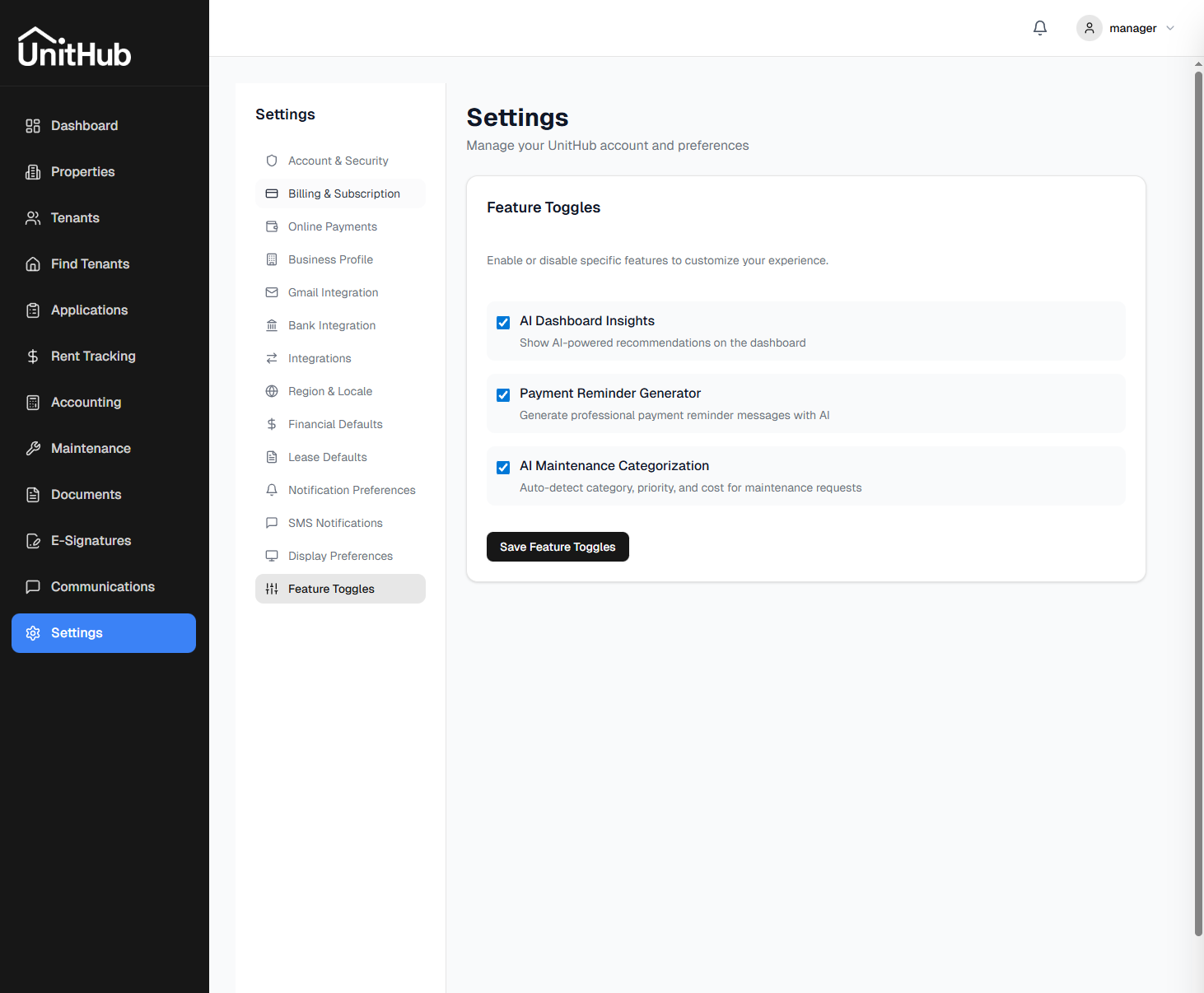Screen dimensions: 1204x993
Task: Click the UnitHub logo
Action: [x=74, y=46]
